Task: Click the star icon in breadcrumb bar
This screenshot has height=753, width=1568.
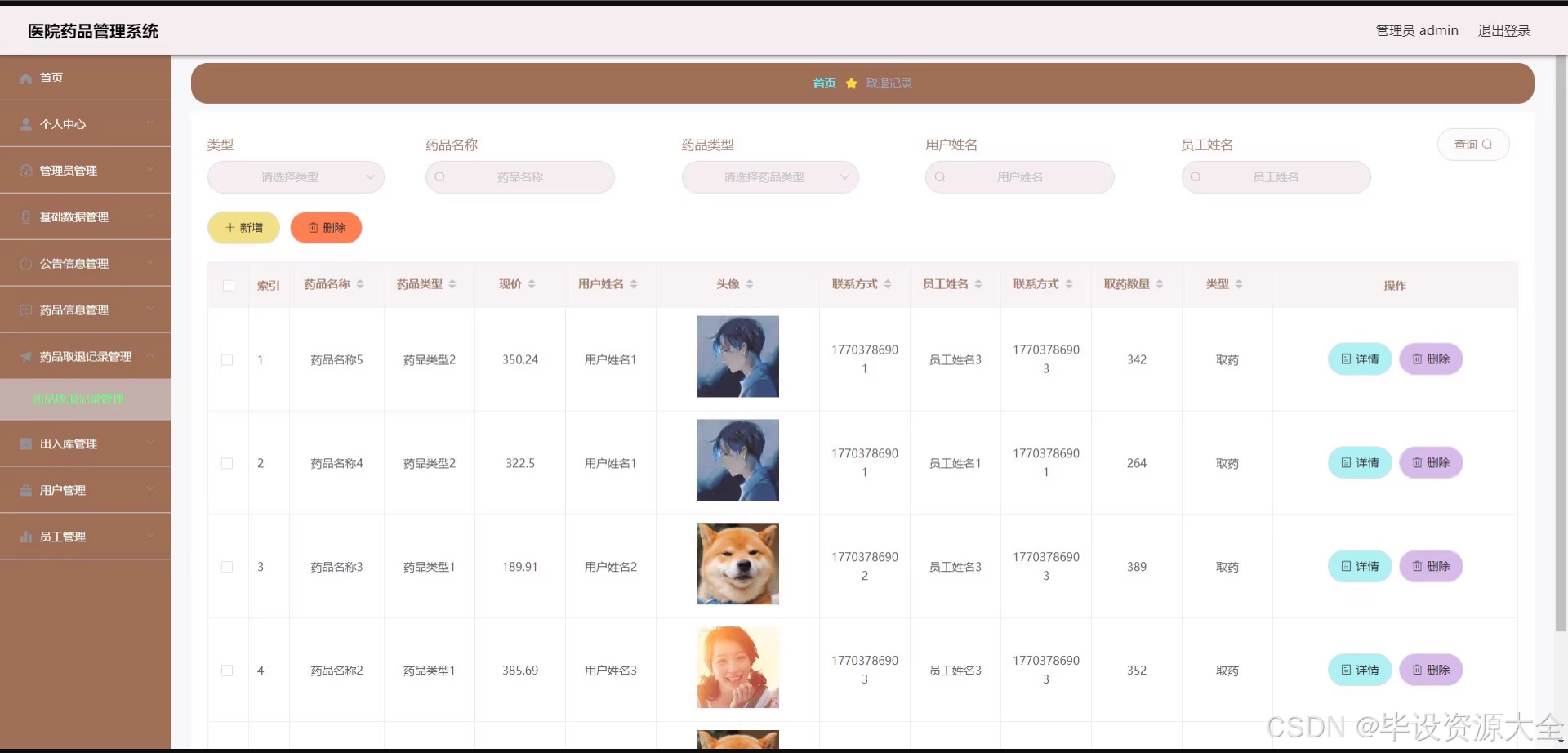Action: click(x=851, y=83)
